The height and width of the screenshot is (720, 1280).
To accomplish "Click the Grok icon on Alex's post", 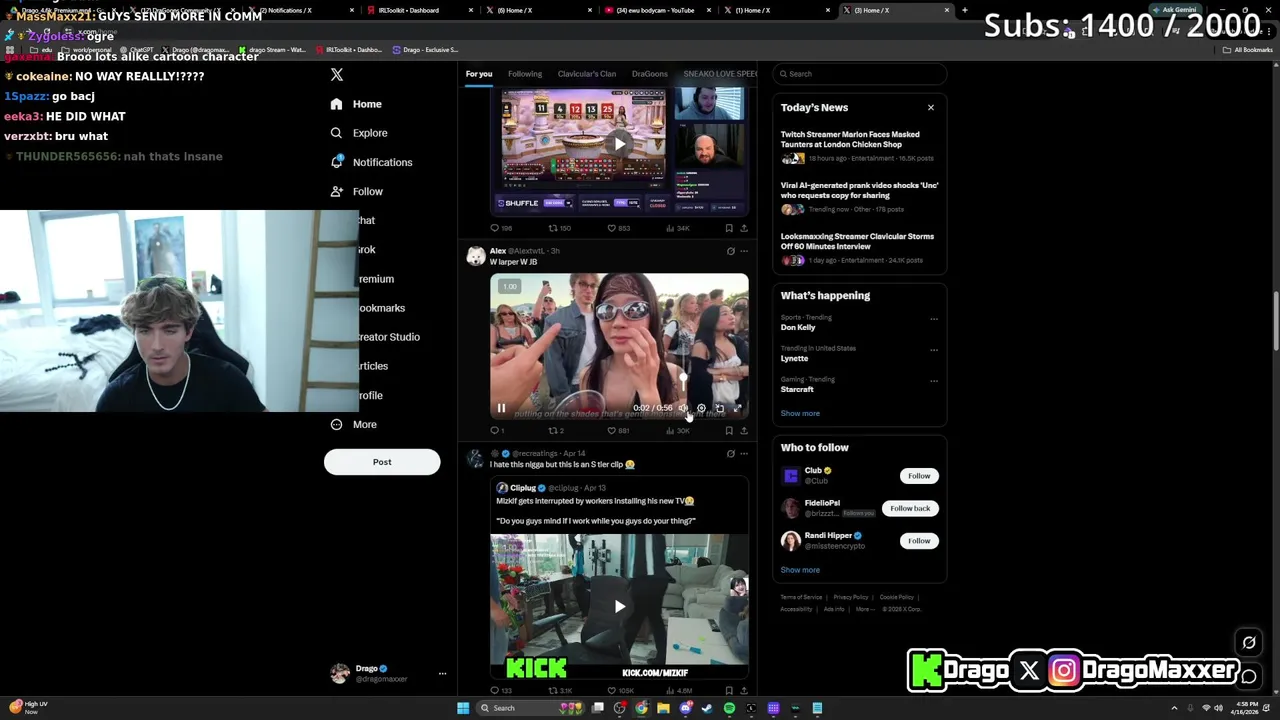I will (x=730, y=251).
